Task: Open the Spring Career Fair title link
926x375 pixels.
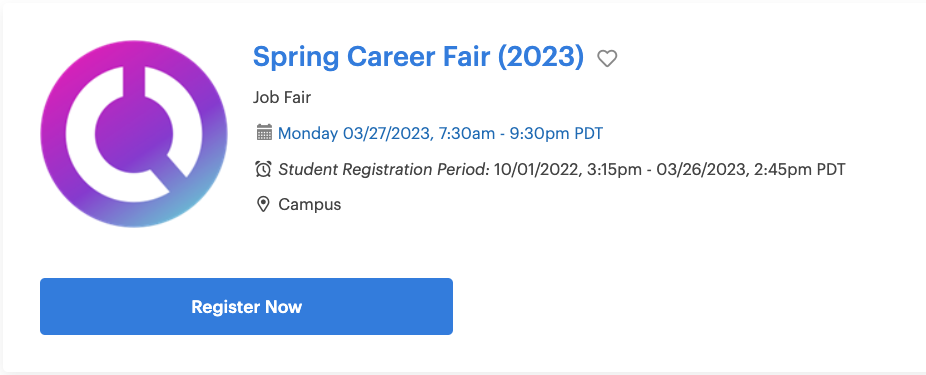Action: (418, 57)
